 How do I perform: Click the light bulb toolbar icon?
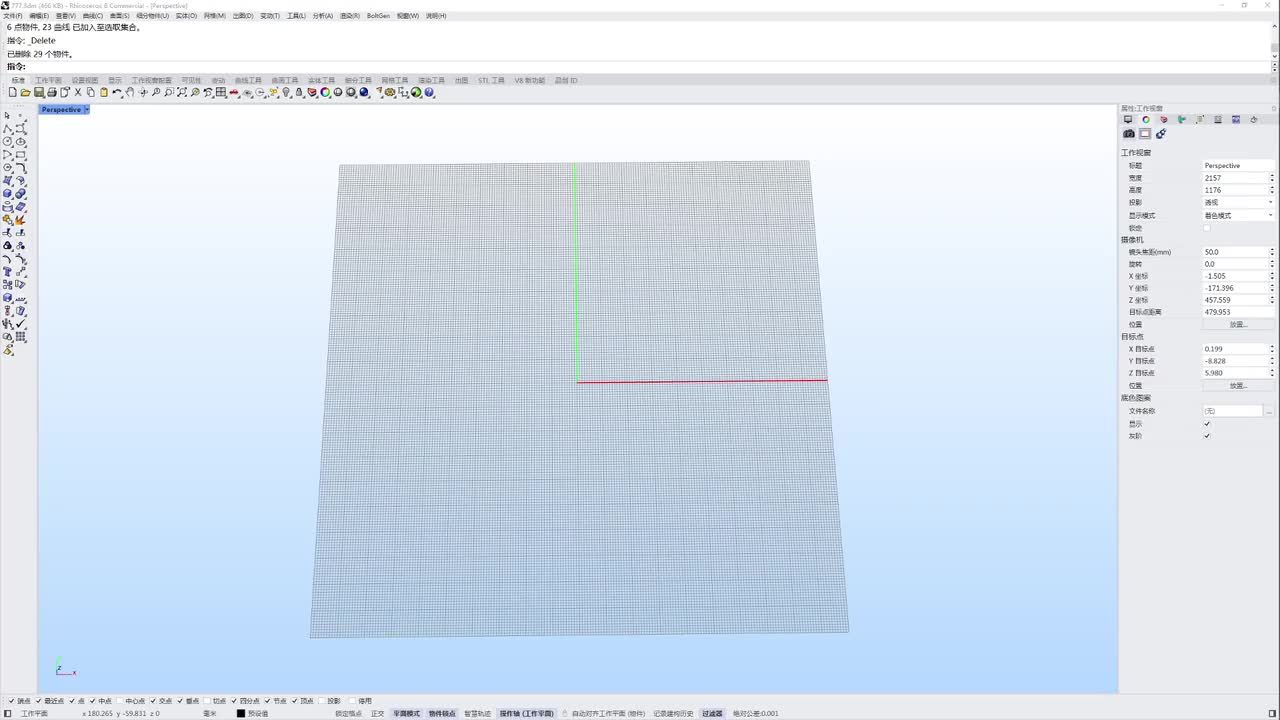286,92
